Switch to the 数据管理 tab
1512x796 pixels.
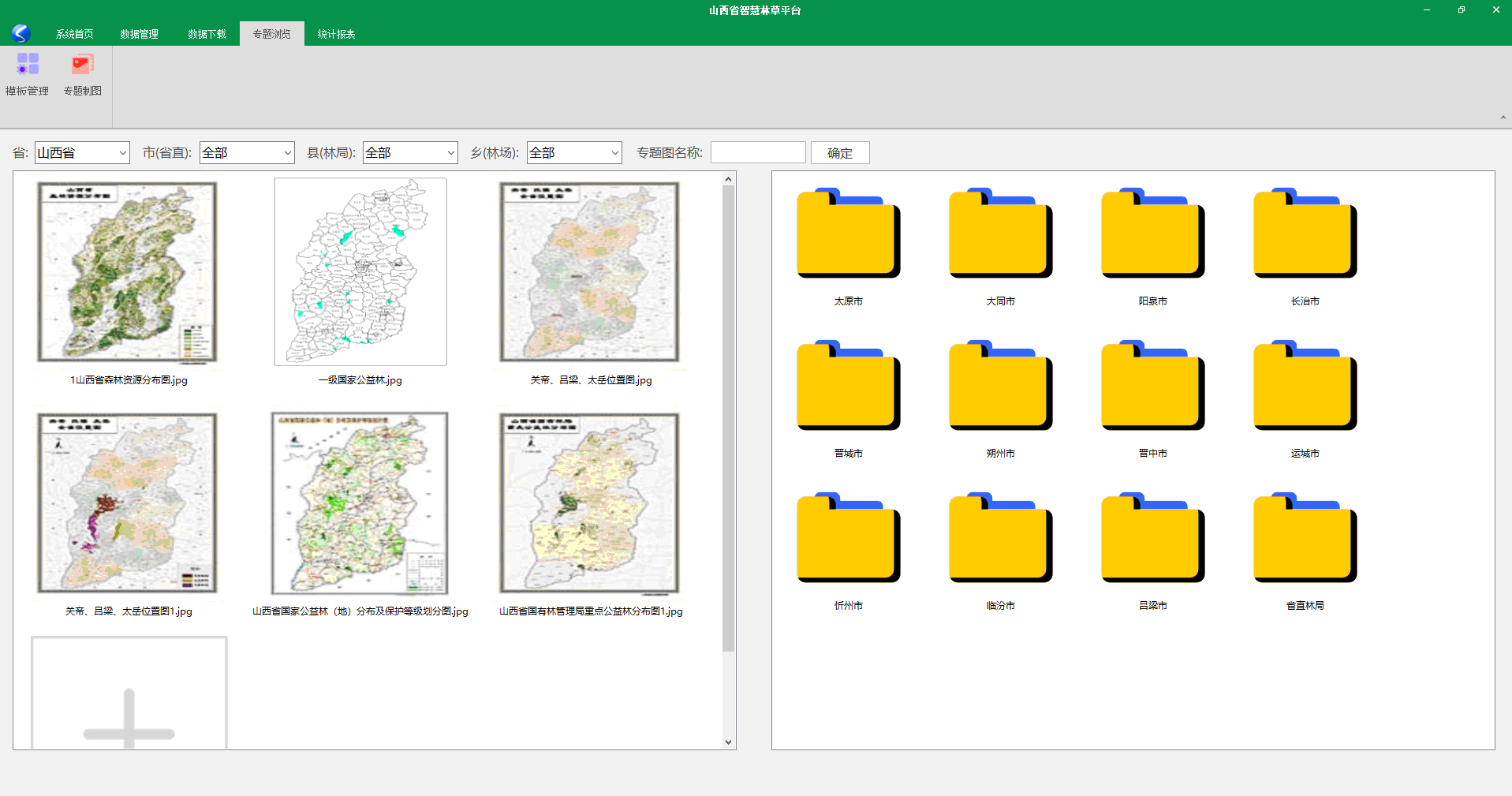pyautogui.click(x=139, y=34)
